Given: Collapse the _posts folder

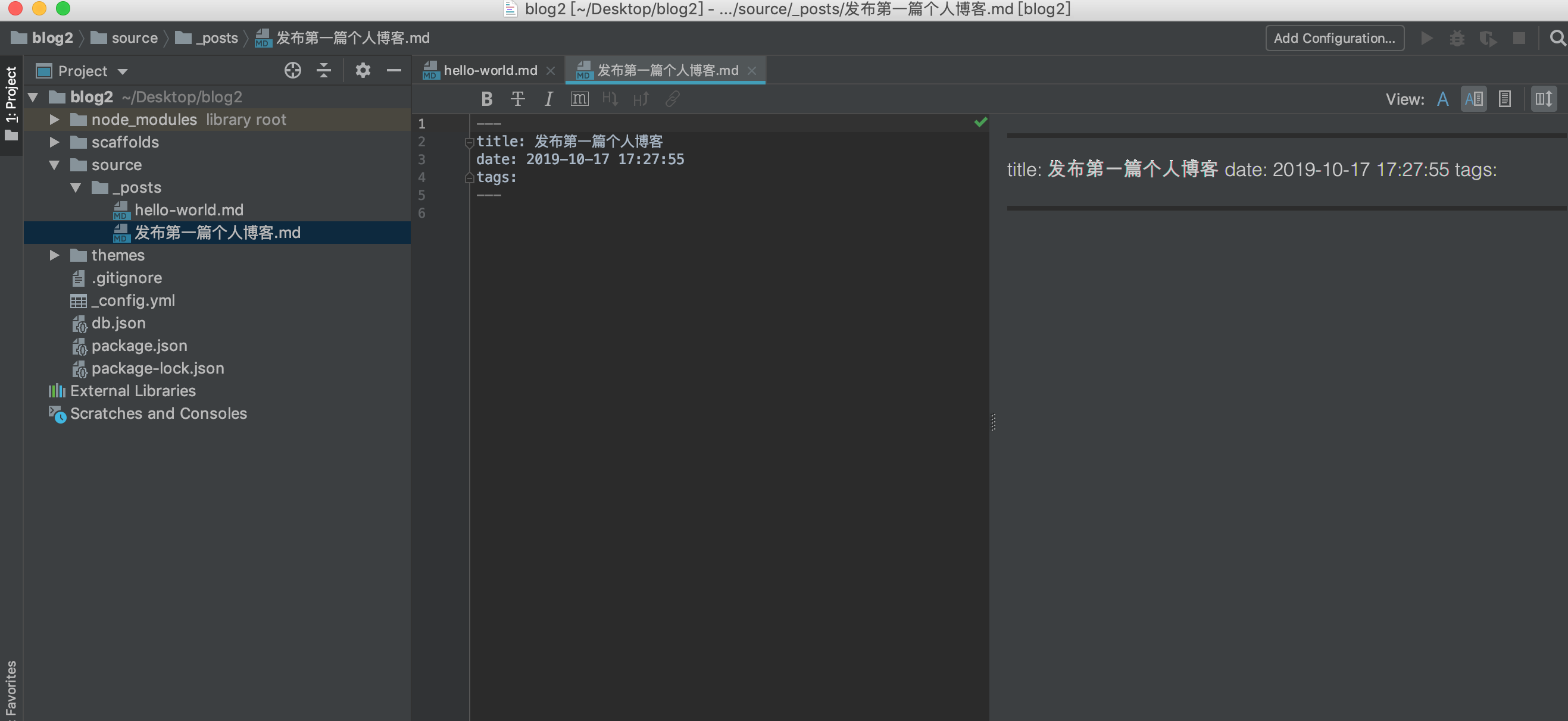Looking at the screenshot, I should tap(76, 187).
